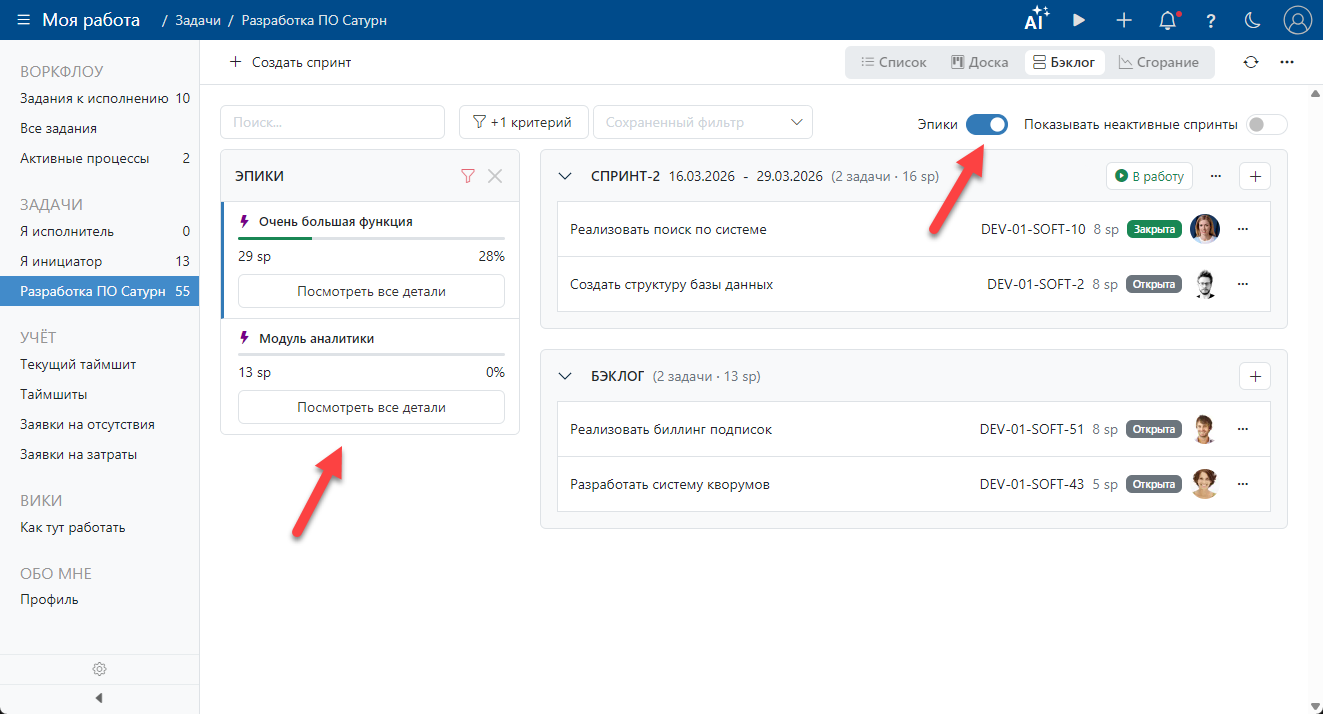Switch to the Сгорание view tab
Viewport: 1323px width, 714px height.
1158,62
